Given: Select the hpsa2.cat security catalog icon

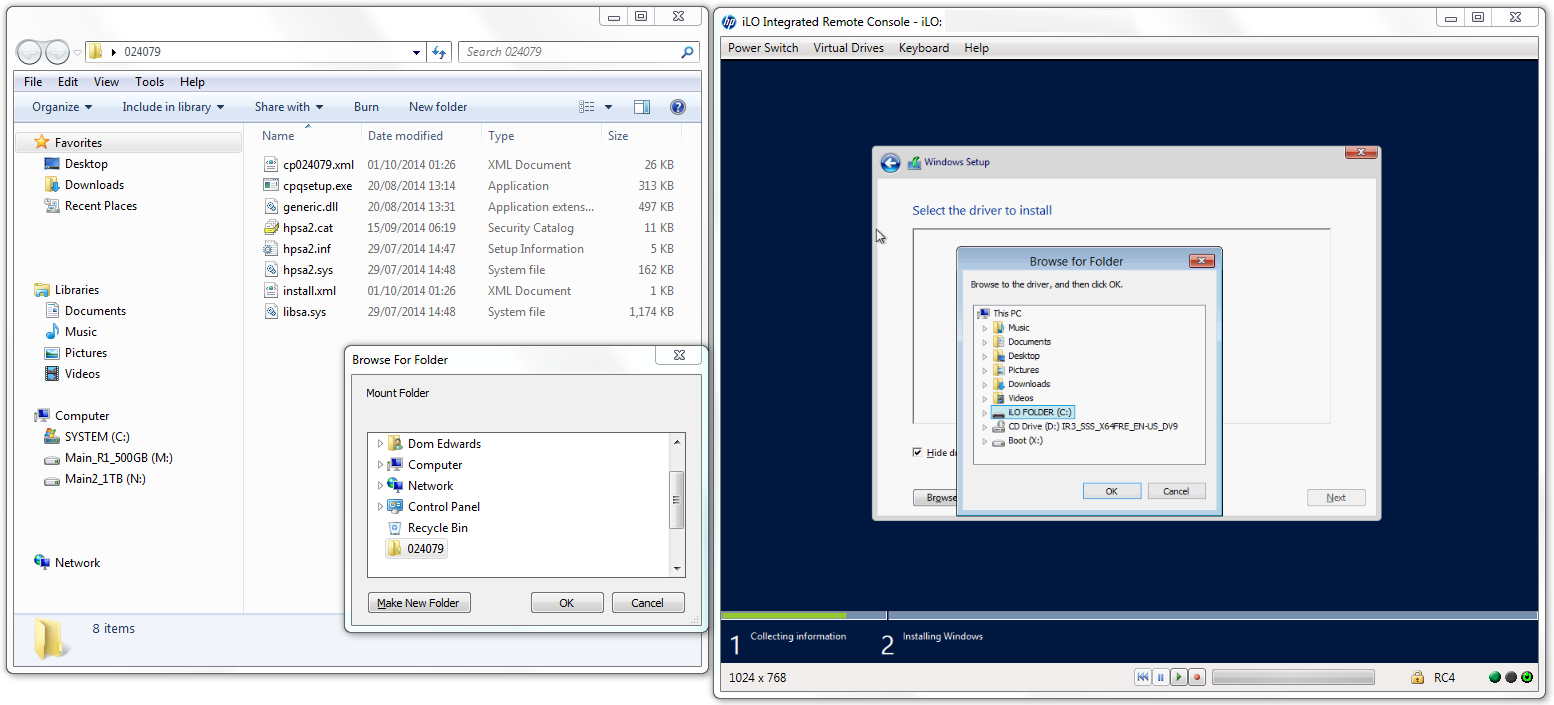Looking at the screenshot, I should [x=271, y=228].
